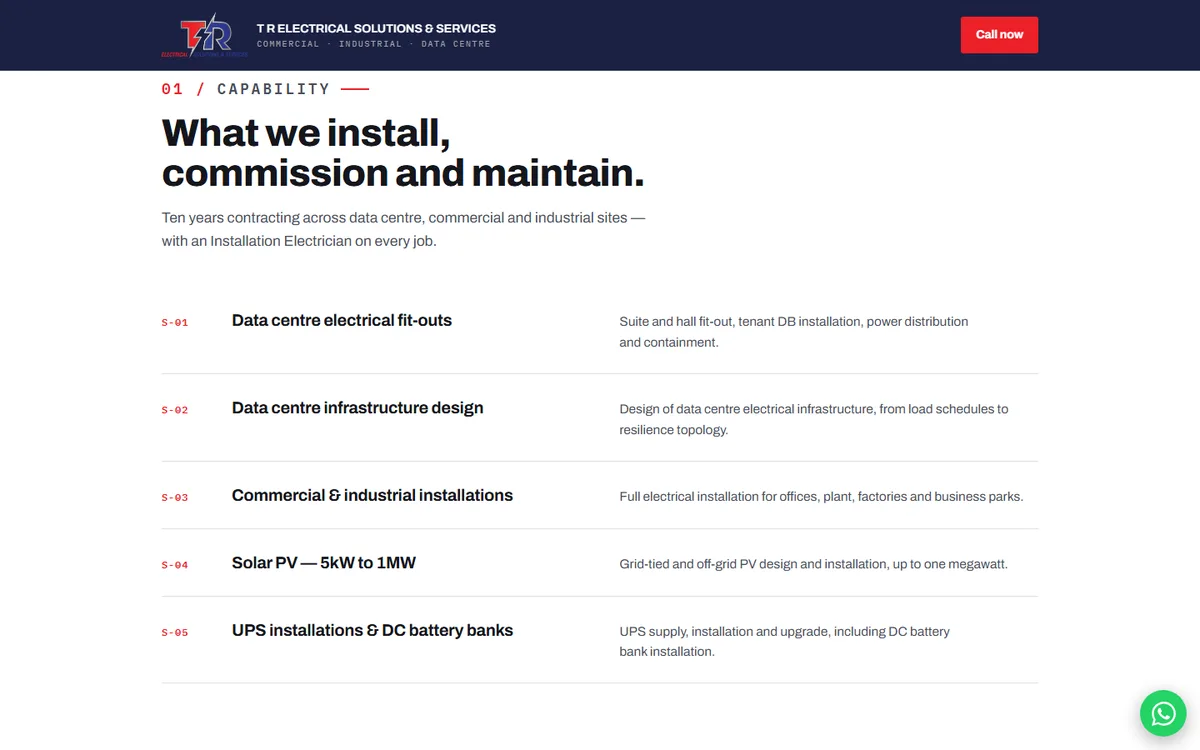Click the S-05 service code

coord(175,632)
